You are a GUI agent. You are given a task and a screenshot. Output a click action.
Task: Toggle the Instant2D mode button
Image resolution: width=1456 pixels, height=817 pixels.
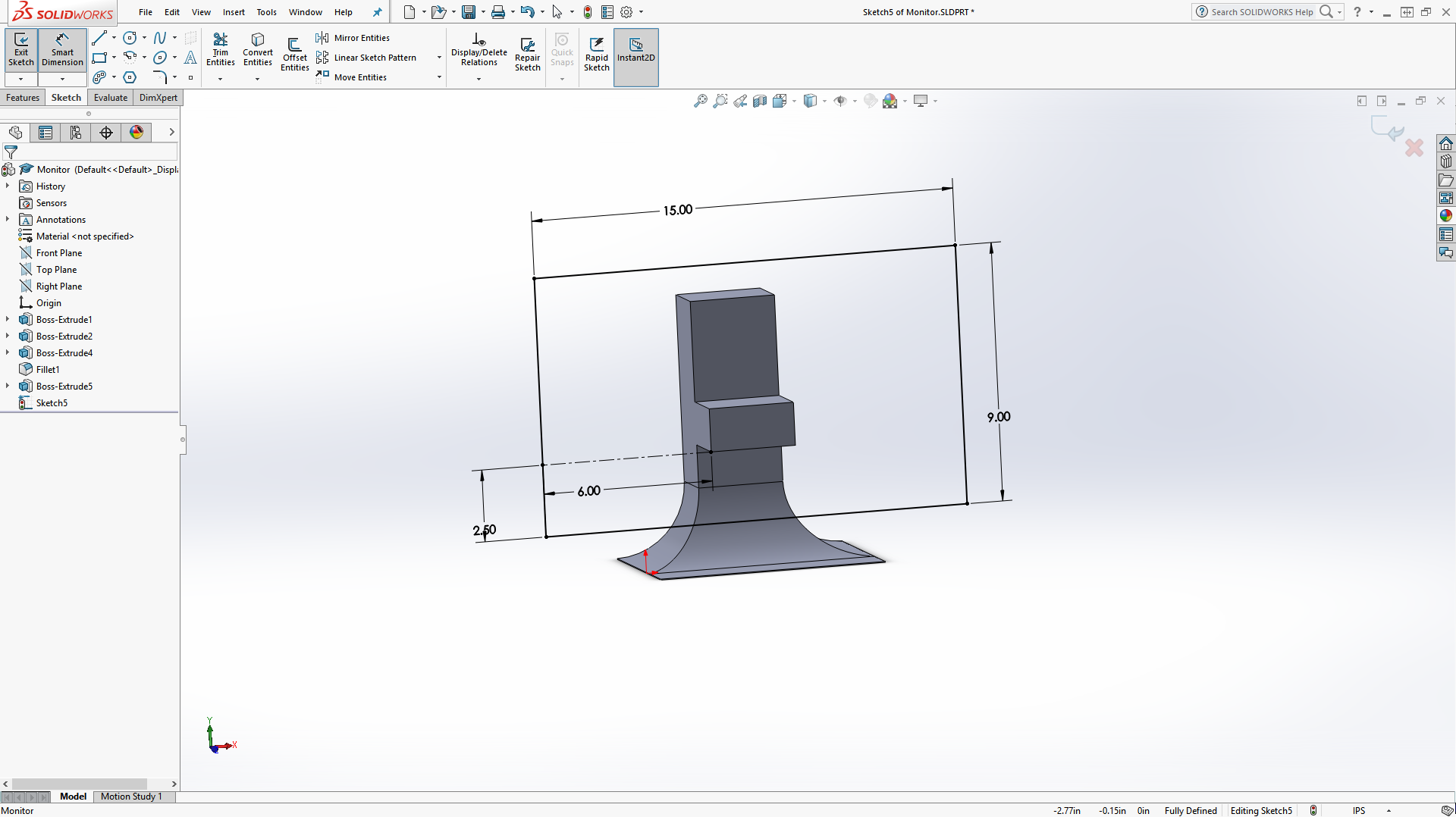point(635,49)
